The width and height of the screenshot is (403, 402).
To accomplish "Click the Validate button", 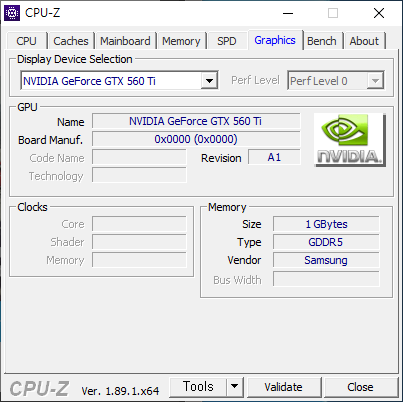I will coord(284,387).
